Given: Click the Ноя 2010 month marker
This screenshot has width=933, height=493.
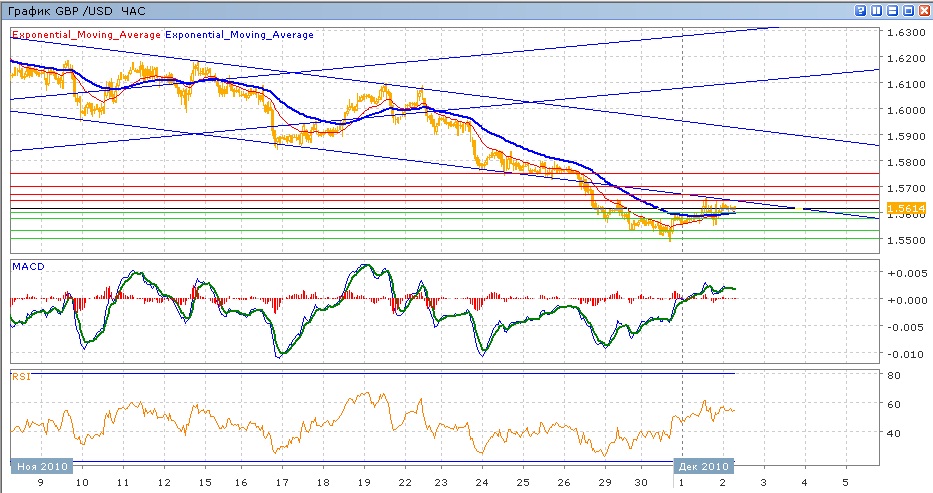Looking at the screenshot, I should click(42, 466).
